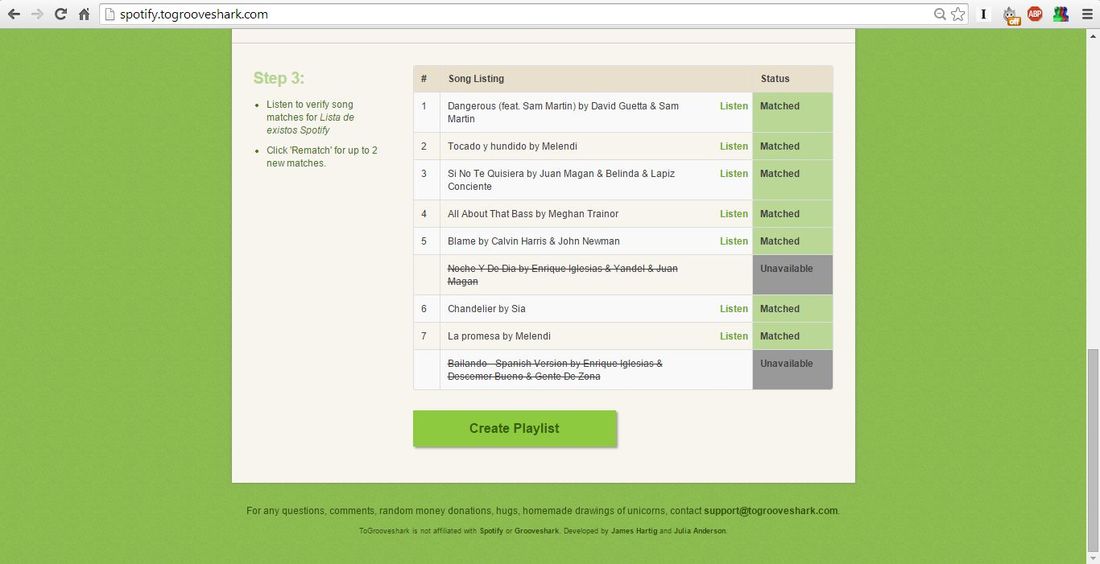The width and height of the screenshot is (1100, 564).
Task: Click the struck-through Bailando Spanish Version entry
Action: pyautogui.click(x=555, y=370)
